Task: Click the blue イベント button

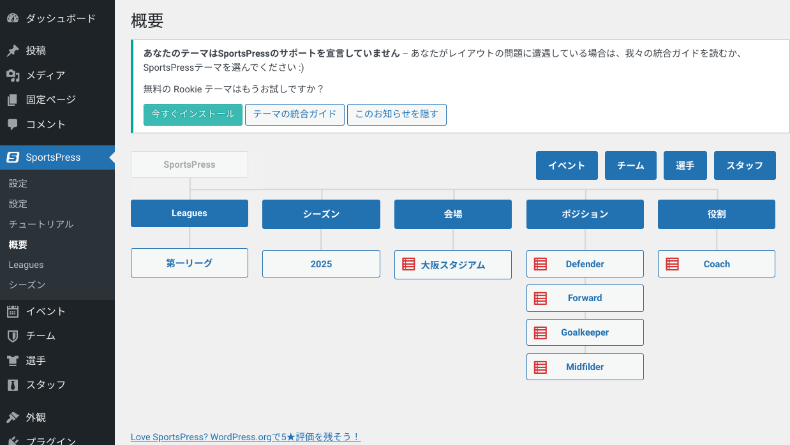Action: 567,165
